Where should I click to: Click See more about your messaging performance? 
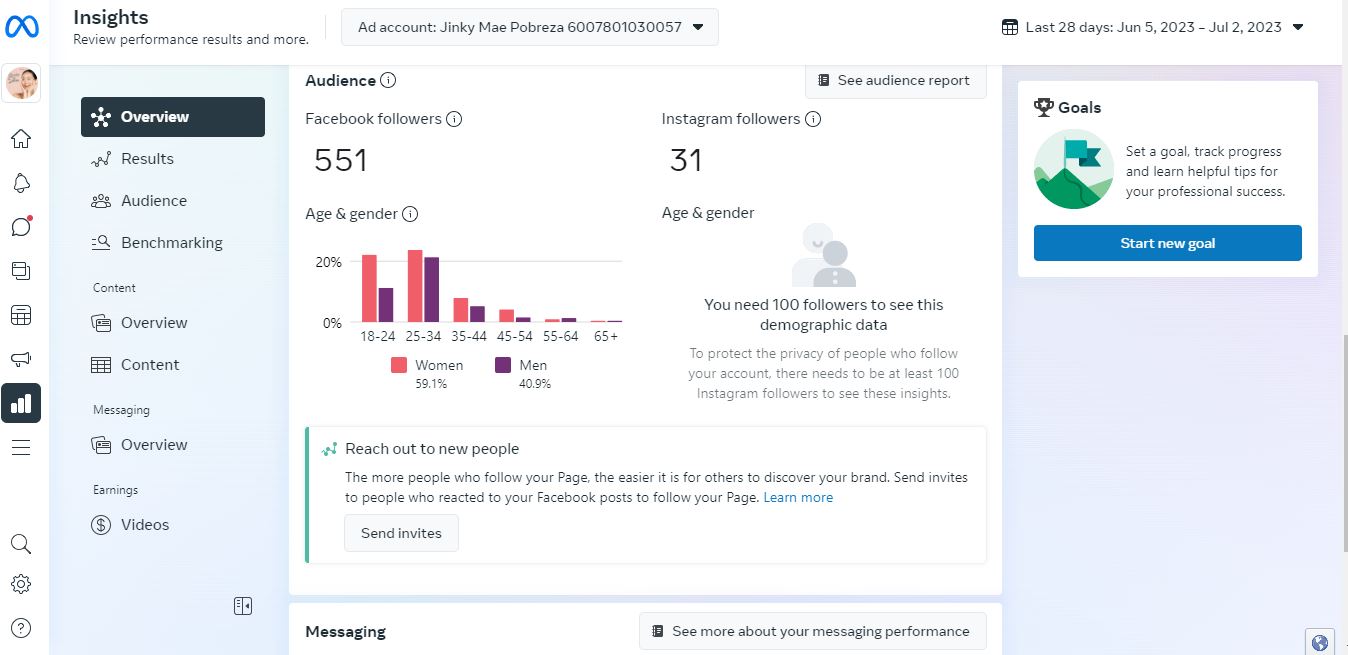click(812, 631)
